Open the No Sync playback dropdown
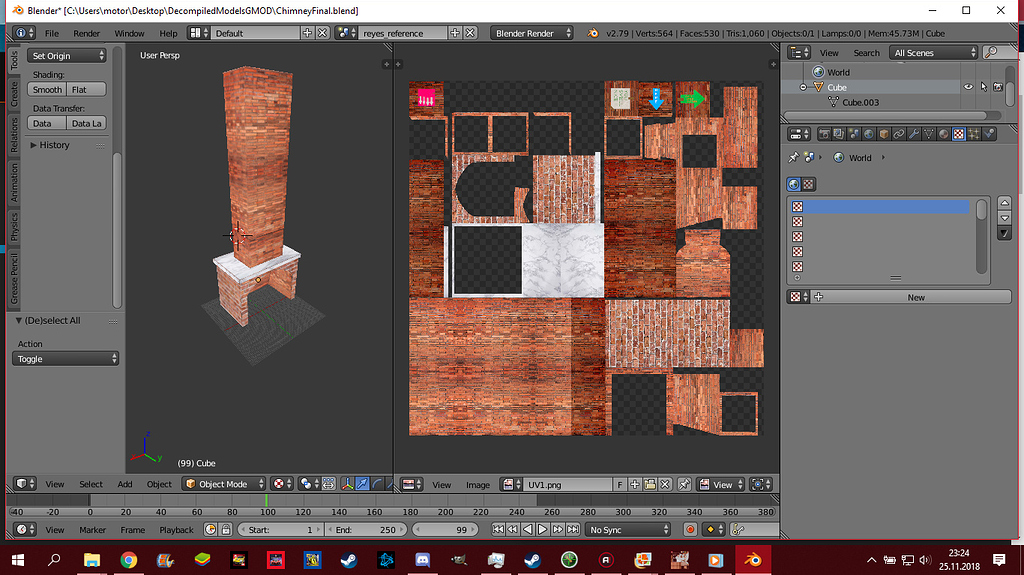 coord(628,529)
